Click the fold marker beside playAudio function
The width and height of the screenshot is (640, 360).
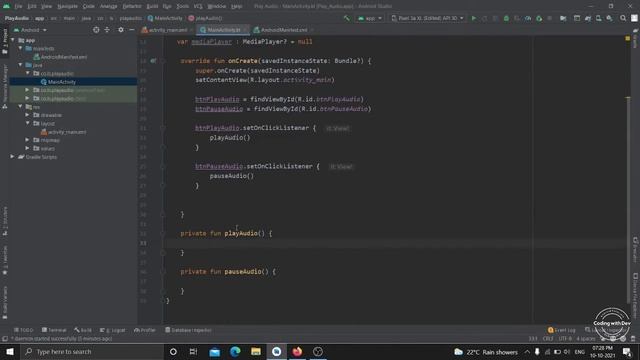coord(163,233)
